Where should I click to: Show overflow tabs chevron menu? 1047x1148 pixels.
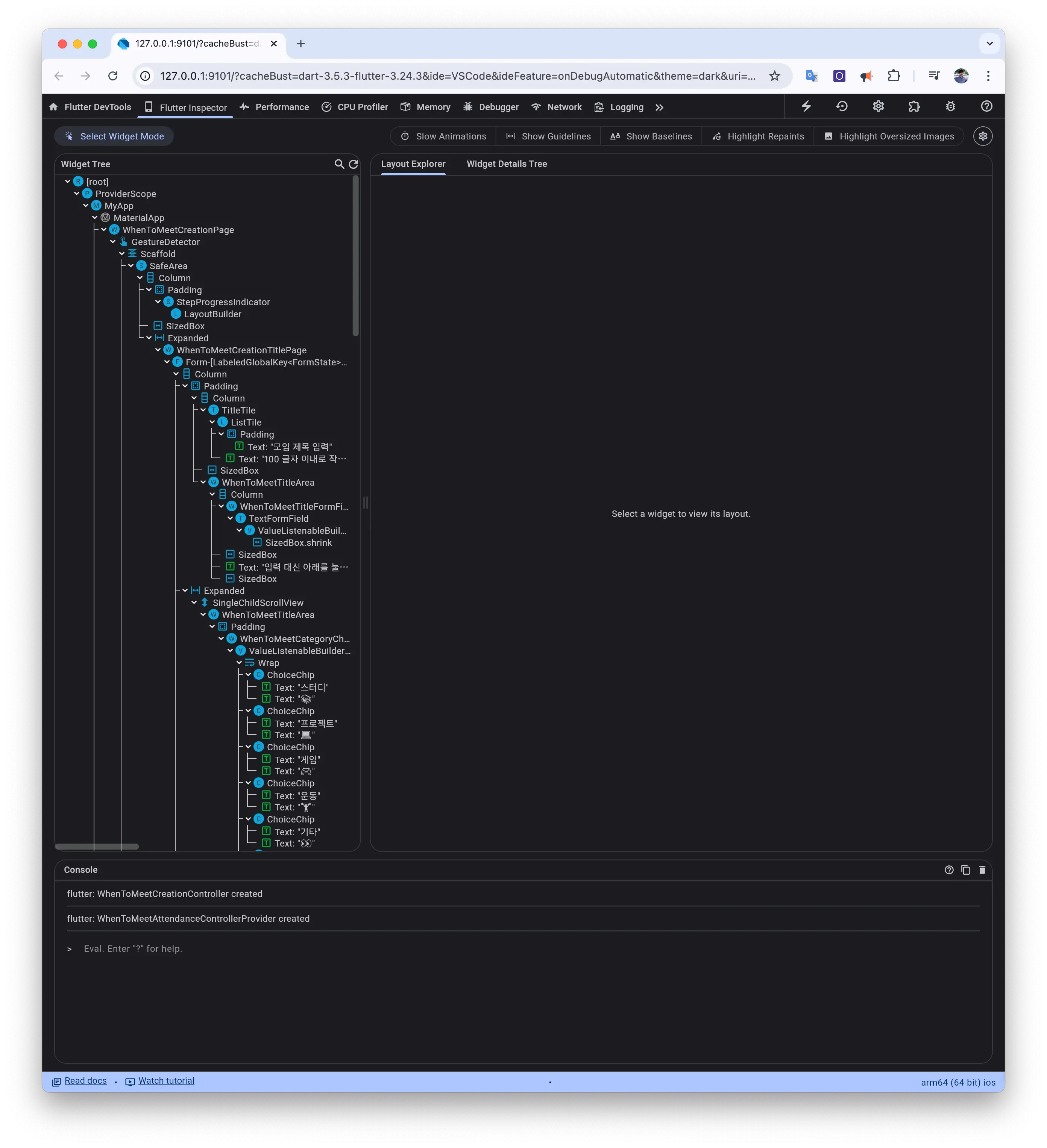click(659, 107)
